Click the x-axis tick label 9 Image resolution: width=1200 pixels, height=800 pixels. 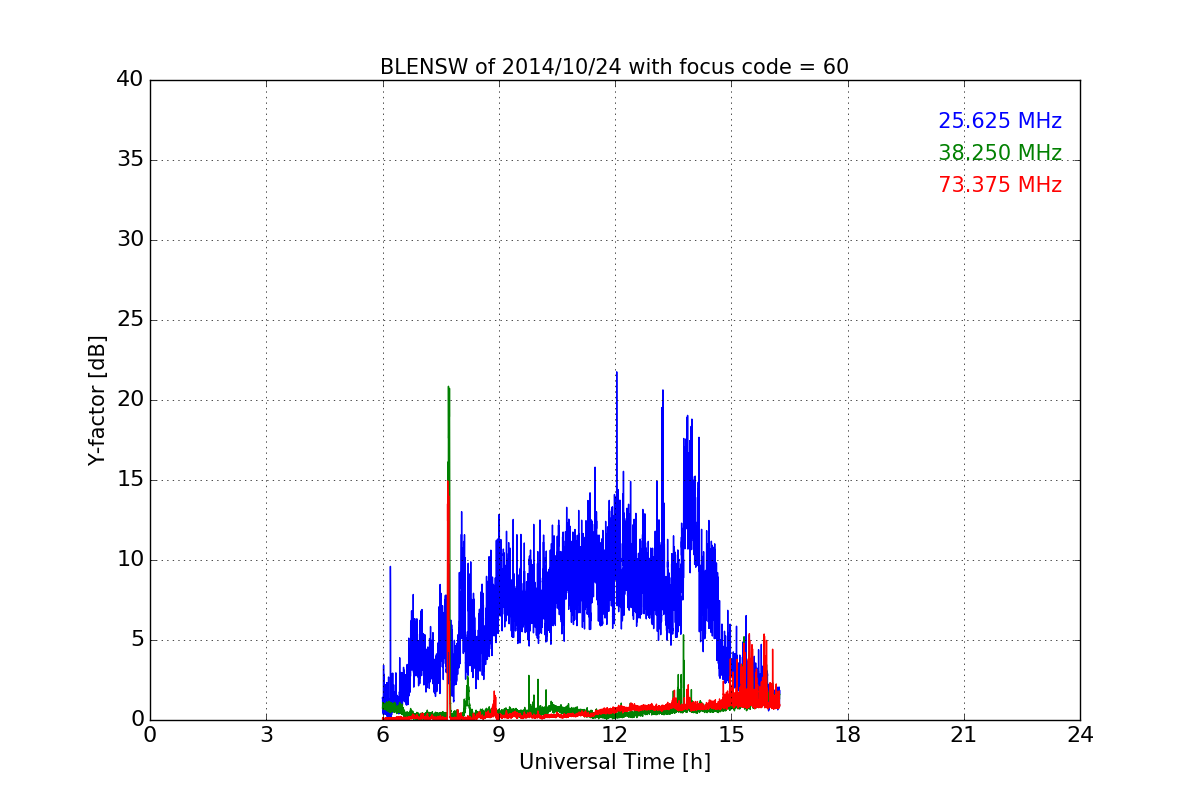point(499,734)
